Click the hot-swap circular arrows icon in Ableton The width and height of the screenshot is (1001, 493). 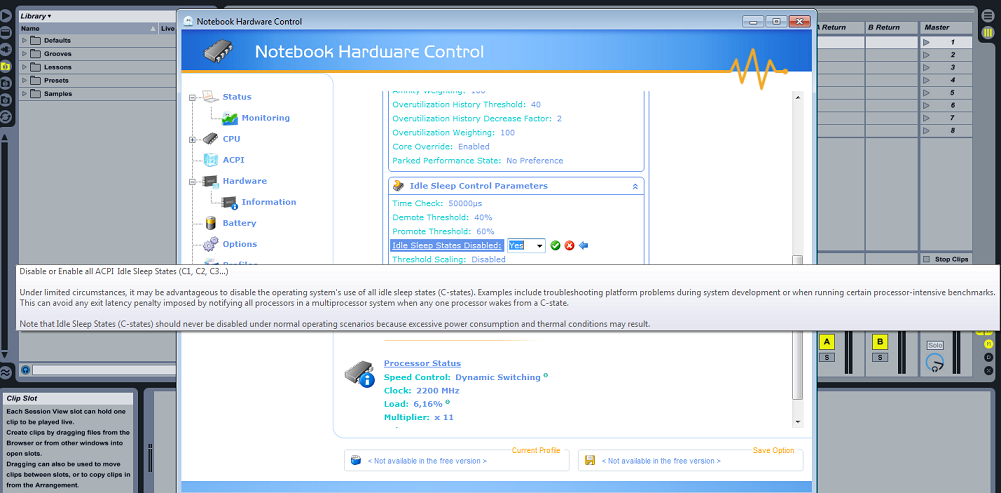[6, 117]
